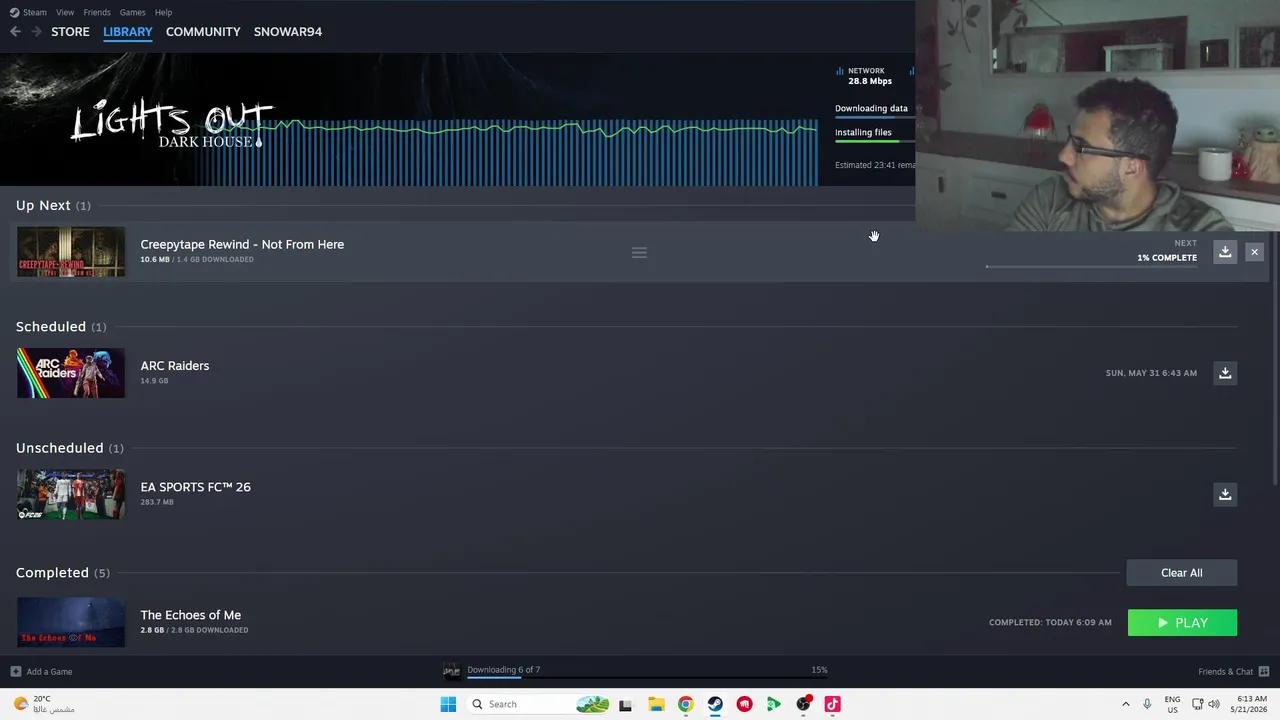This screenshot has height=720, width=1280.
Task: Open the dark round app with red badge in the taskbar
Action: tap(803, 704)
